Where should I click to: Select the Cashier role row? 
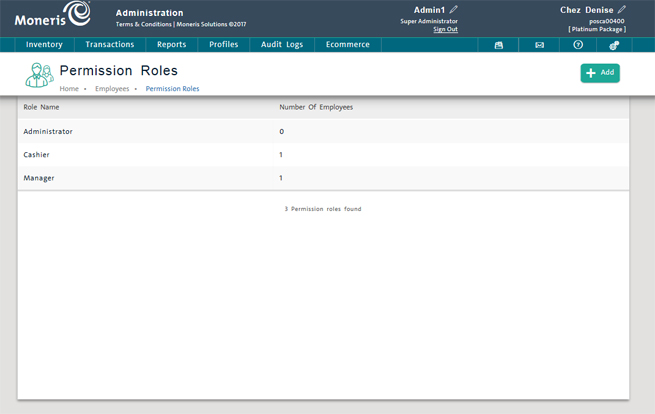click(x=323, y=155)
